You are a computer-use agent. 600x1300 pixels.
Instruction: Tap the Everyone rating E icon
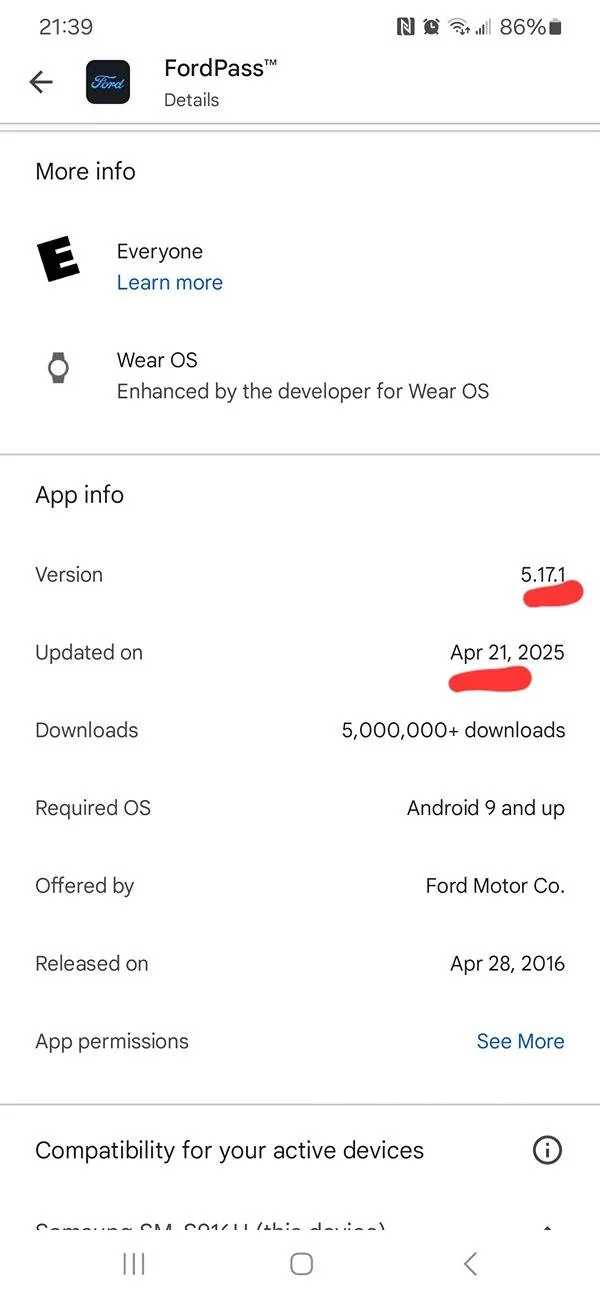(59, 262)
